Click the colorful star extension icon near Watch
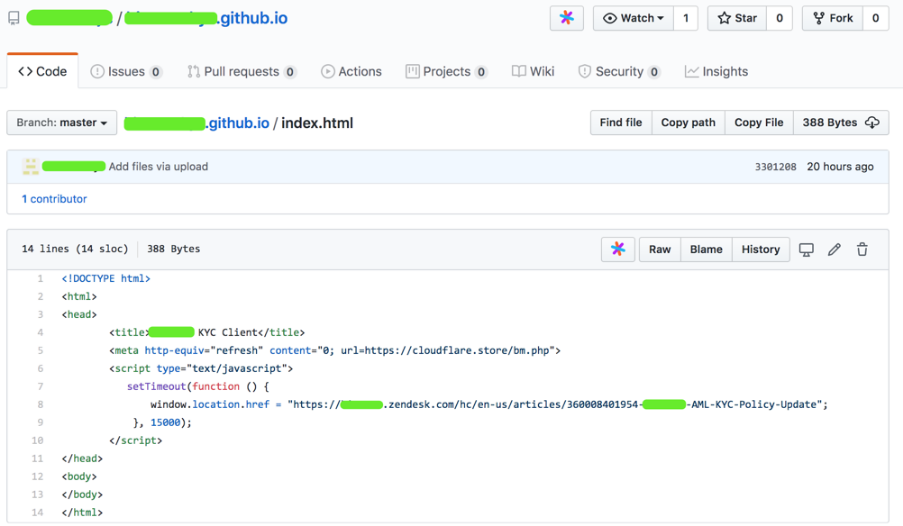 (x=566, y=18)
